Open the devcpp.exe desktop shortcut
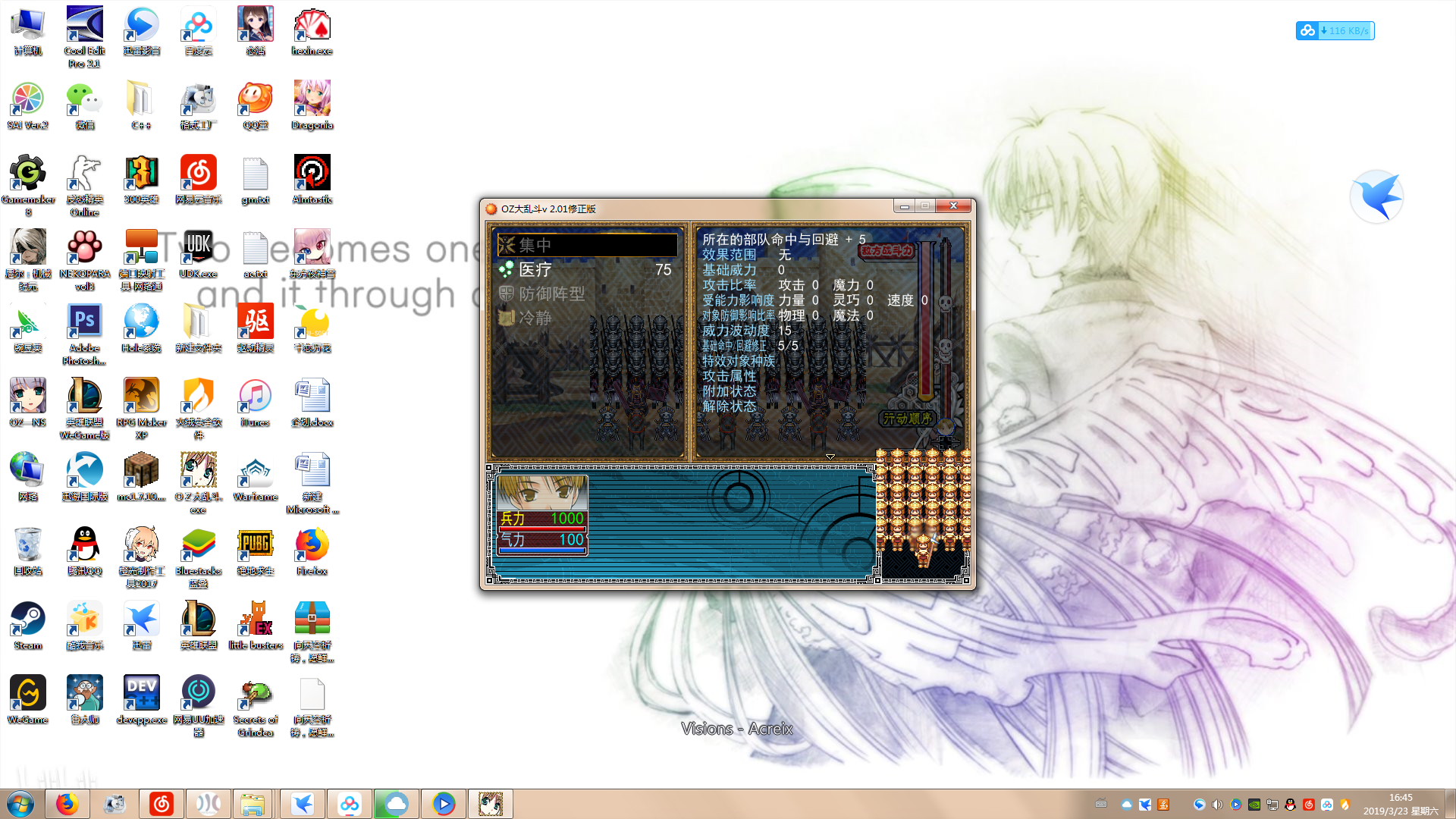1456x819 pixels. [x=141, y=700]
